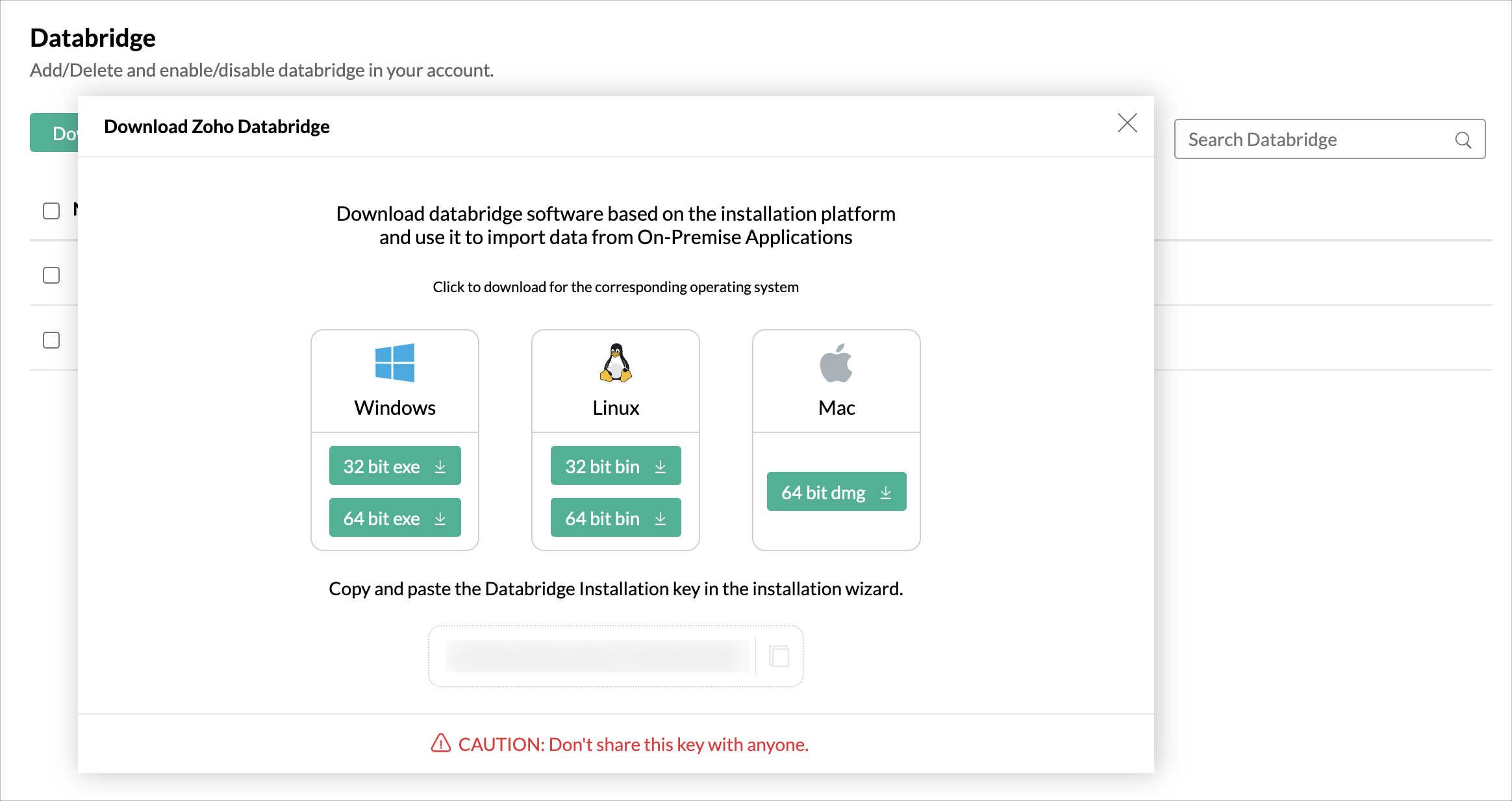The width and height of the screenshot is (1512, 801).
Task: Check the second databridge row checkbox
Action: 51,340
